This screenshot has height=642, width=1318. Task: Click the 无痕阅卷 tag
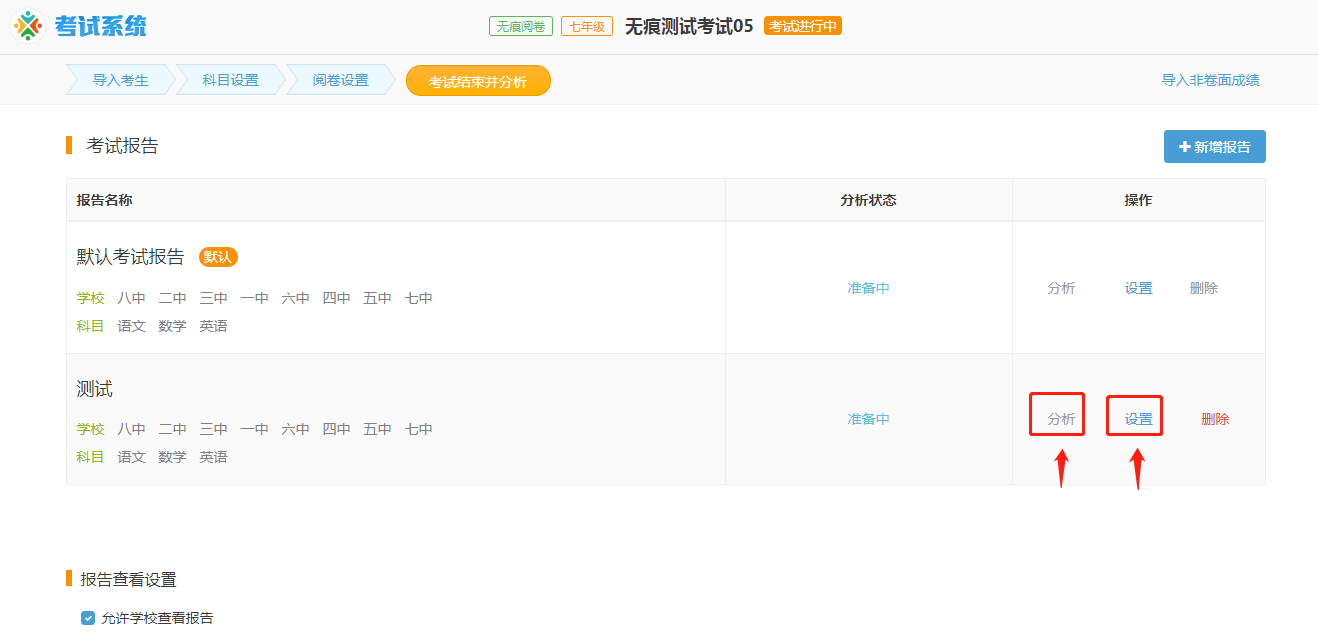[x=521, y=26]
